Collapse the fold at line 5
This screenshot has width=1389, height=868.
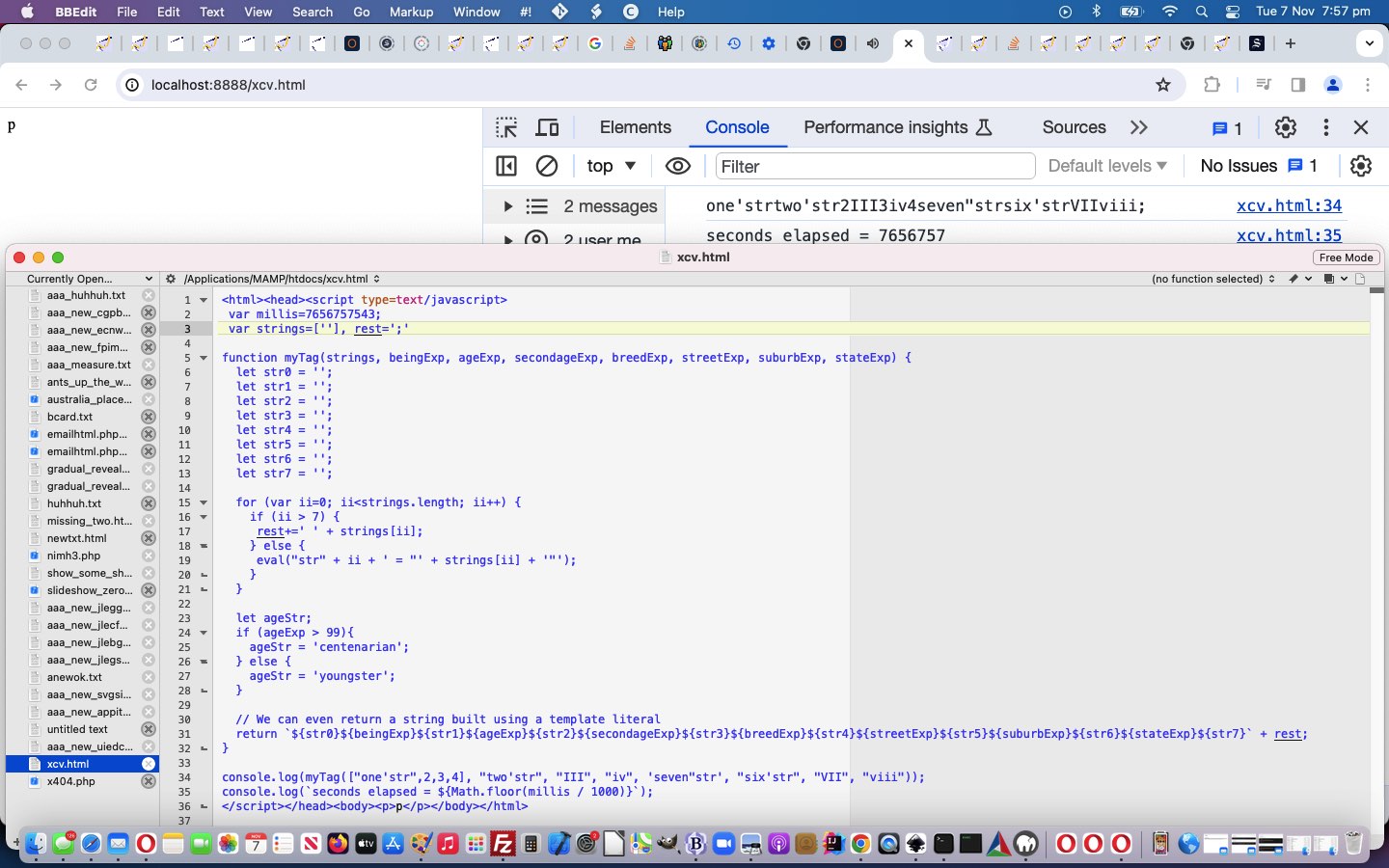click(x=204, y=358)
